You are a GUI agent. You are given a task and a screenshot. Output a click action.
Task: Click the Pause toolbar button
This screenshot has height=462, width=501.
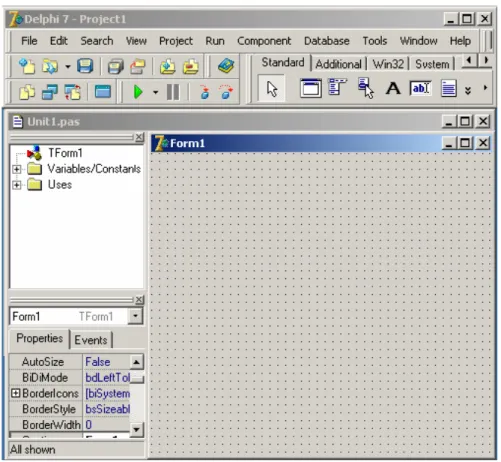173,92
